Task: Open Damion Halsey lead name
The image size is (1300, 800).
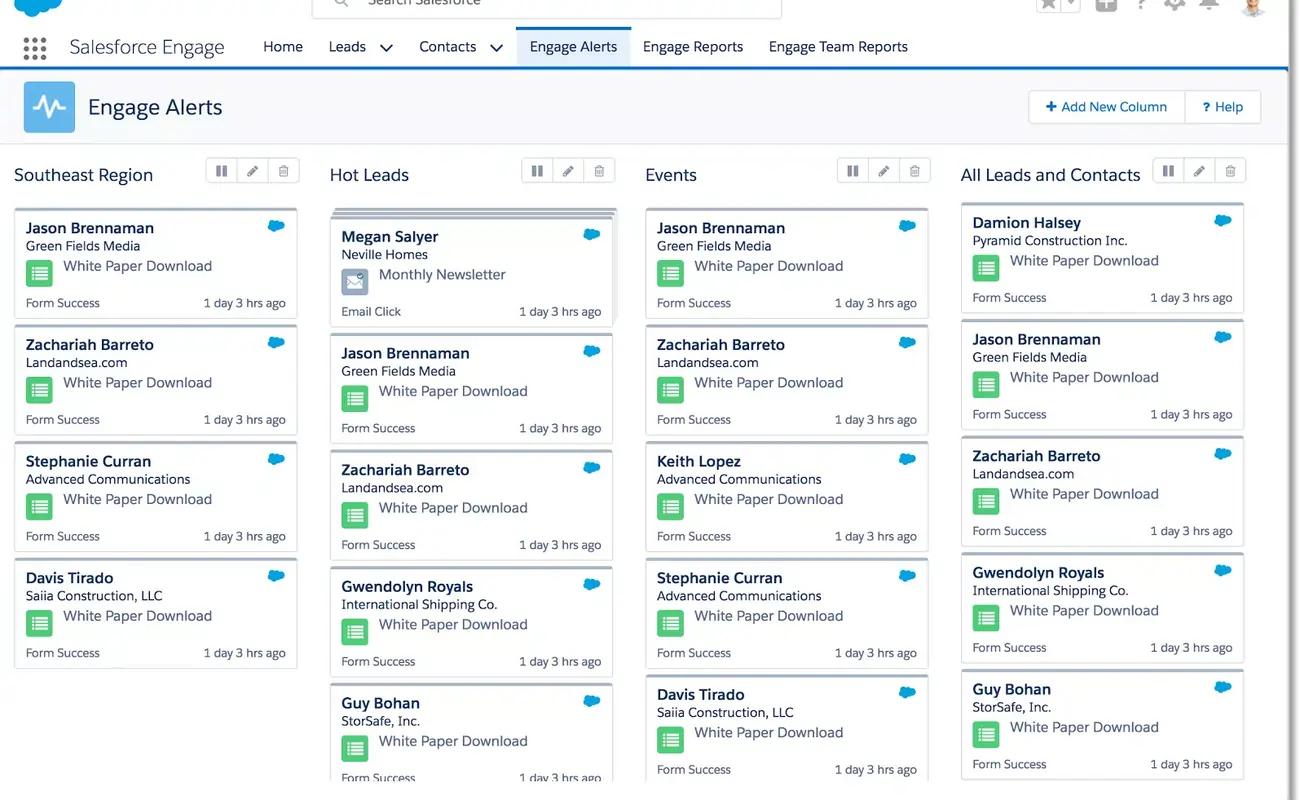Action: pos(1027,223)
